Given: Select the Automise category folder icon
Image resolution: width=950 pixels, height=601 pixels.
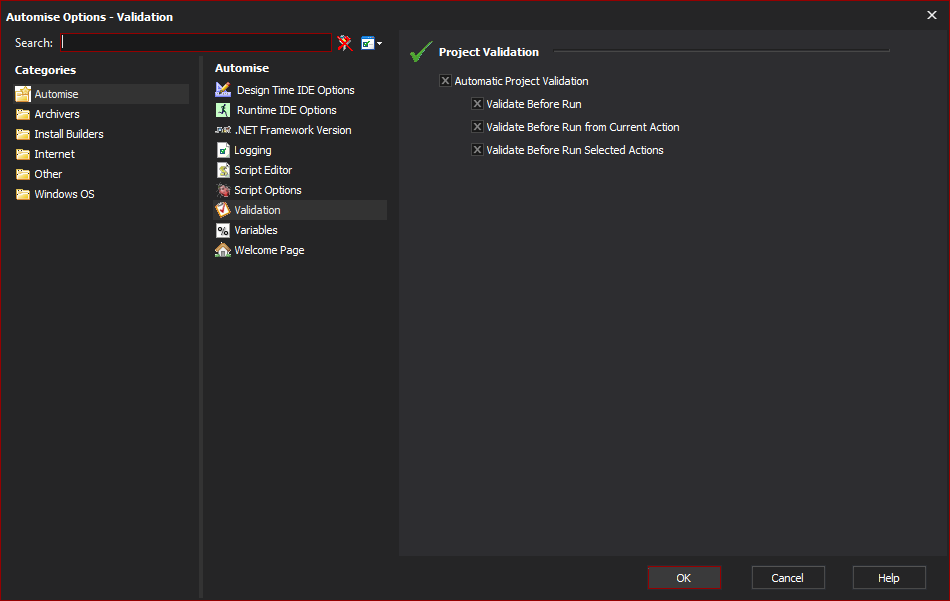Looking at the screenshot, I should 23,94.
